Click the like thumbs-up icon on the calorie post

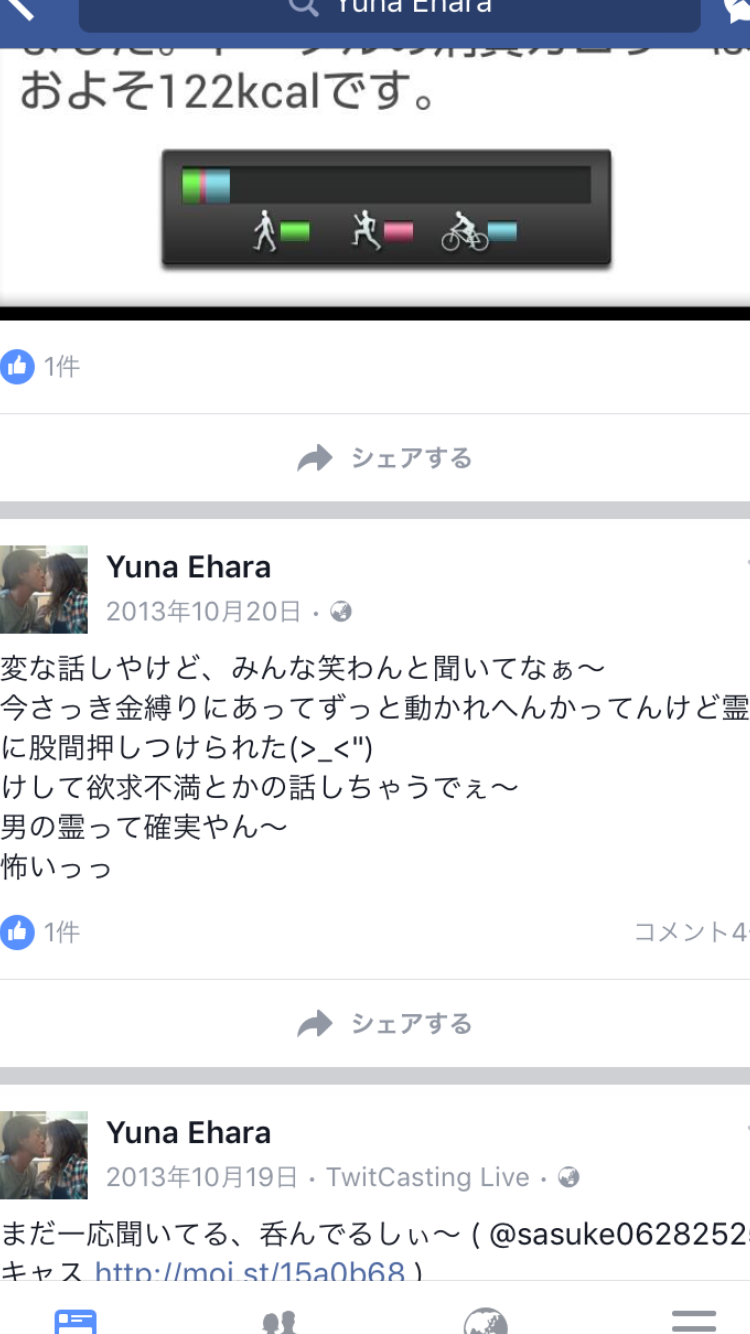pos(17,367)
